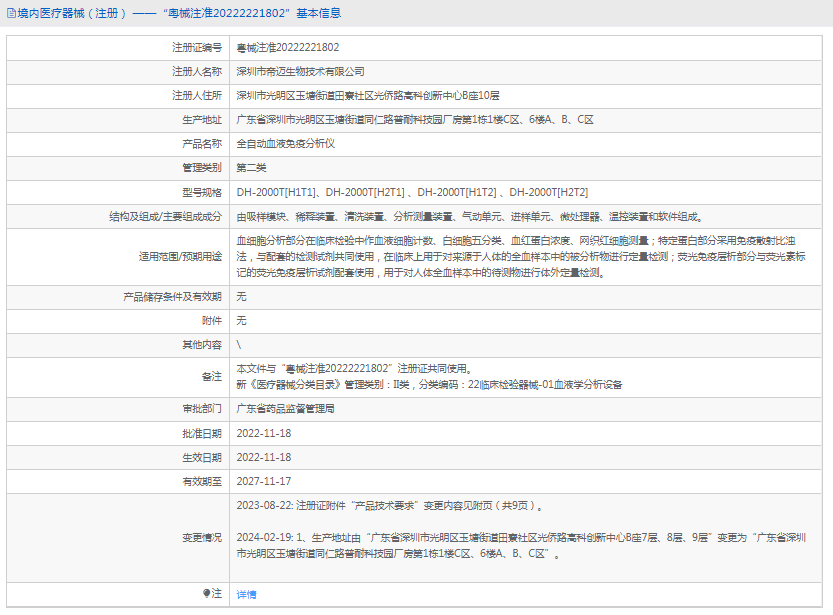Click the 有效期至 label

tap(202, 482)
